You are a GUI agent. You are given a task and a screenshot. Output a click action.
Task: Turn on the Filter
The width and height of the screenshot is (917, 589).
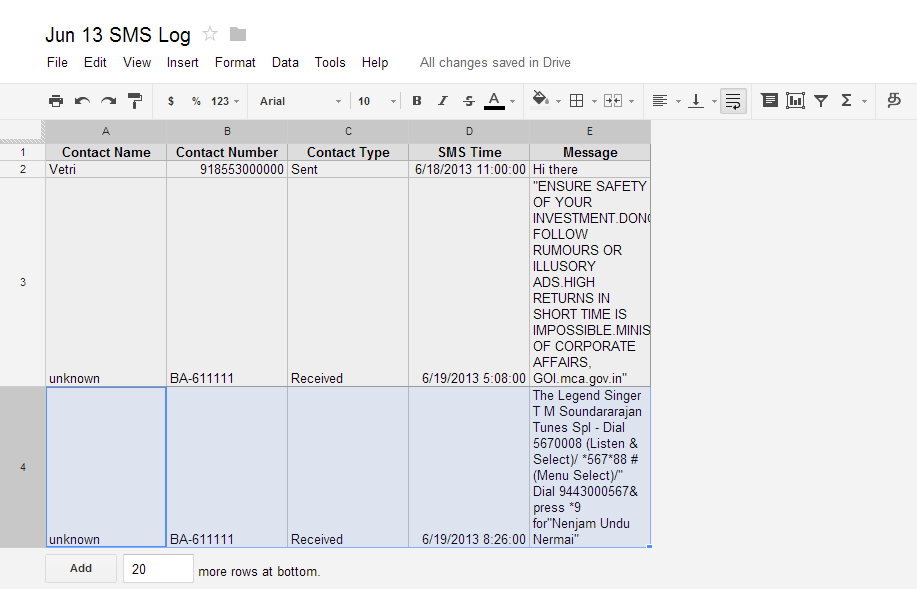[821, 101]
